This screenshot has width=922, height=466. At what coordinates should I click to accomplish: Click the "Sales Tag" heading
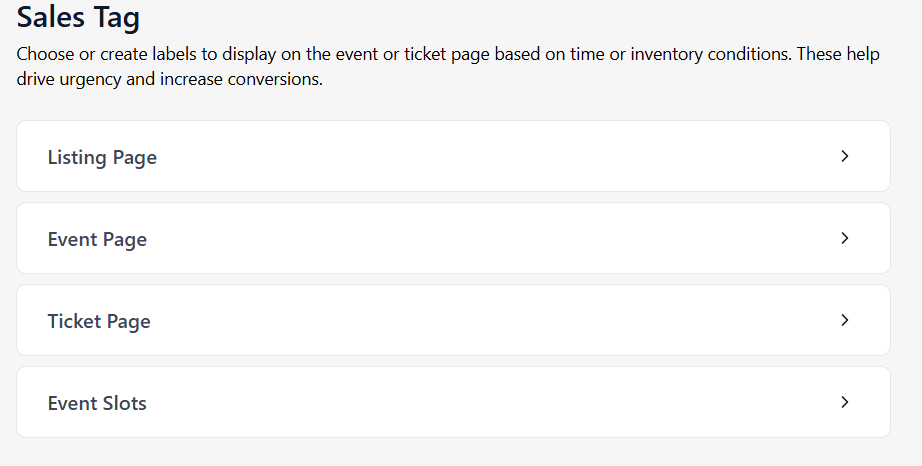(x=78, y=18)
